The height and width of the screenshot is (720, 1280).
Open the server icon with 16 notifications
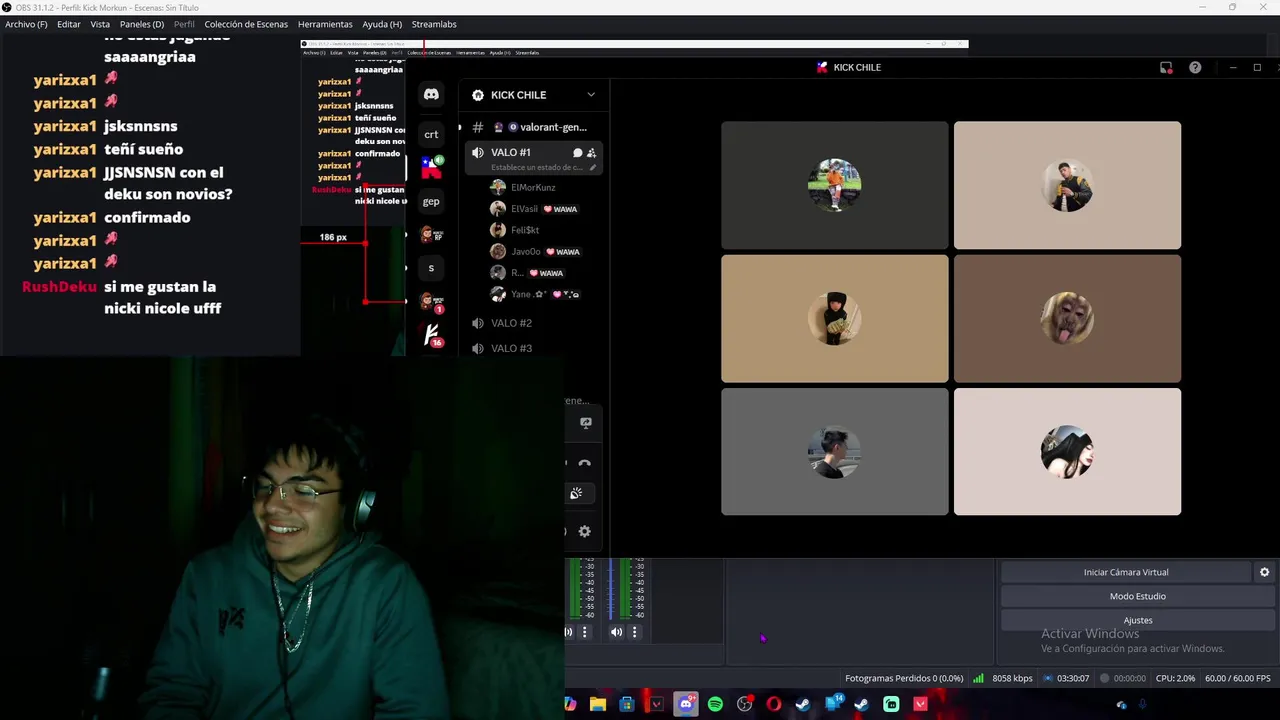(x=431, y=335)
